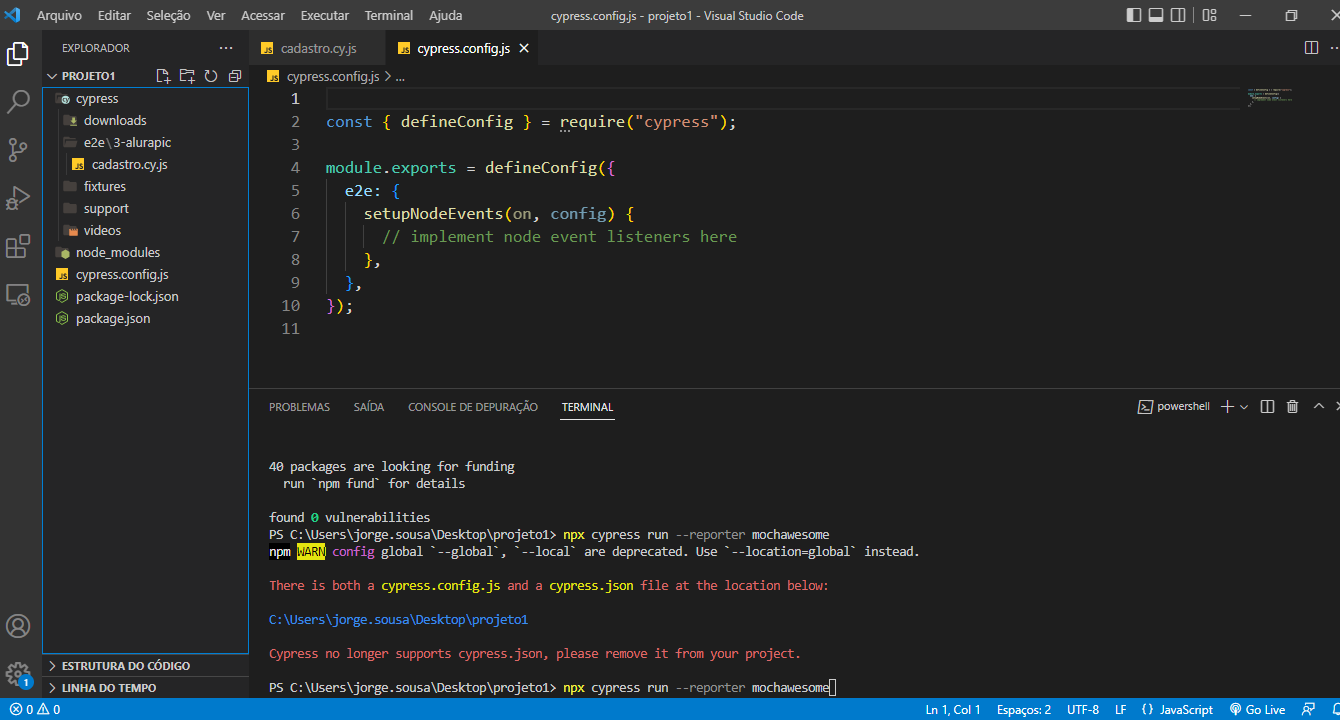Expand the videos folder
1340x720 pixels.
pos(145,230)
